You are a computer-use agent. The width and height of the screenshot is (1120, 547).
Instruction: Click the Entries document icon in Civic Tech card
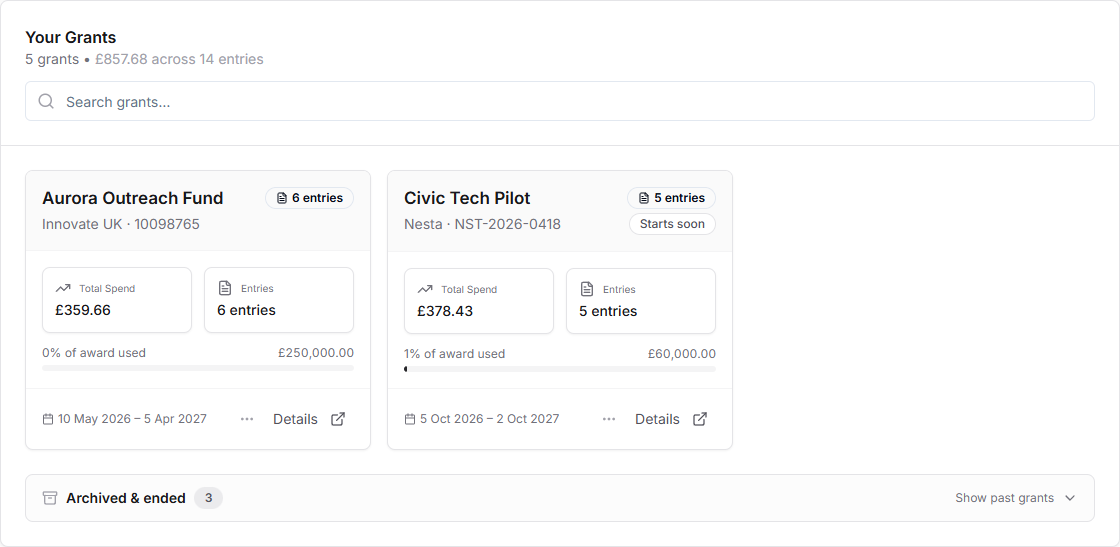[587, 289]
